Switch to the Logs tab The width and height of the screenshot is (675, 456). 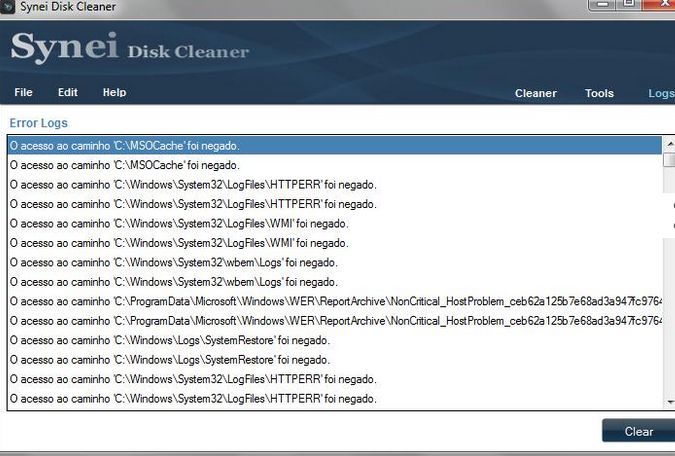coord(661,93)
